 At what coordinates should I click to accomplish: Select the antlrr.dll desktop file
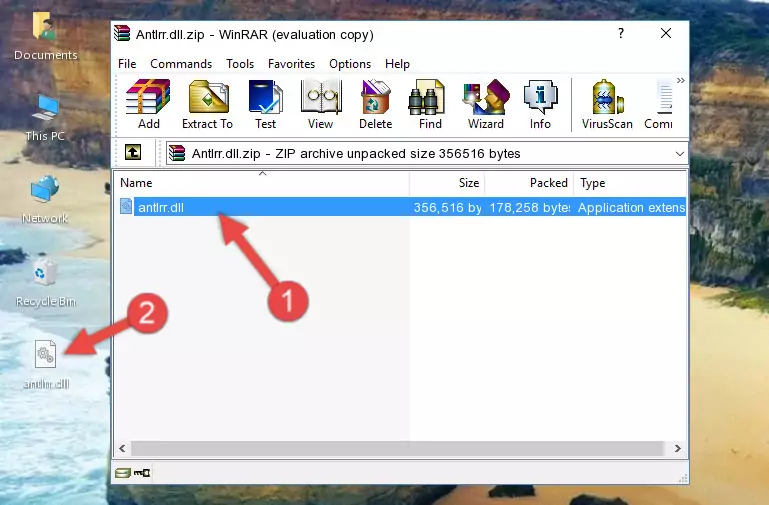tap(46, 365)
